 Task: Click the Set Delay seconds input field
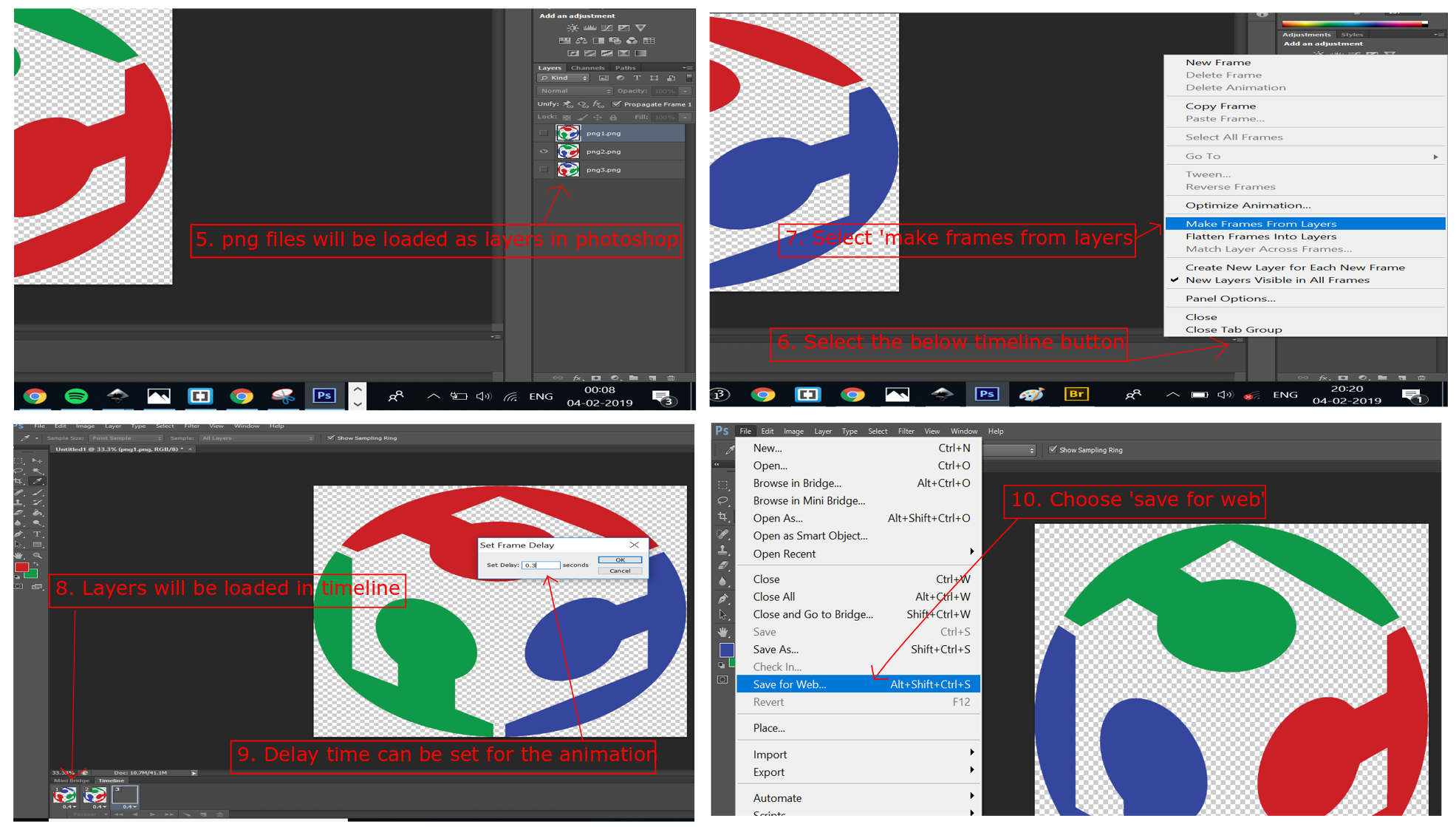point(540,565)
